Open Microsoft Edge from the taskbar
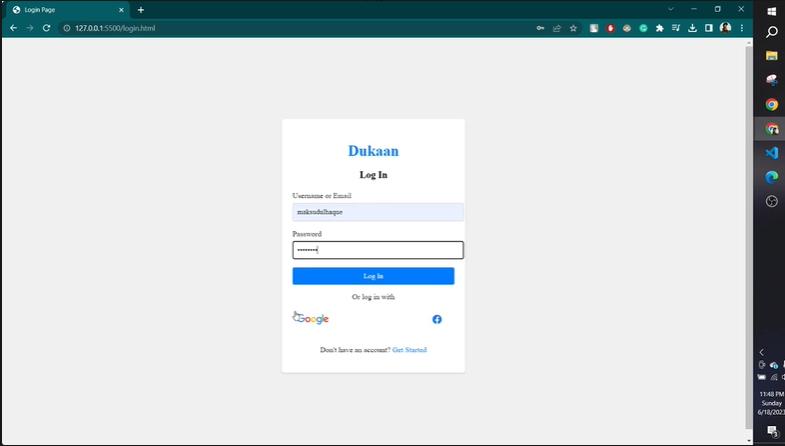 (x=771, y=177)
